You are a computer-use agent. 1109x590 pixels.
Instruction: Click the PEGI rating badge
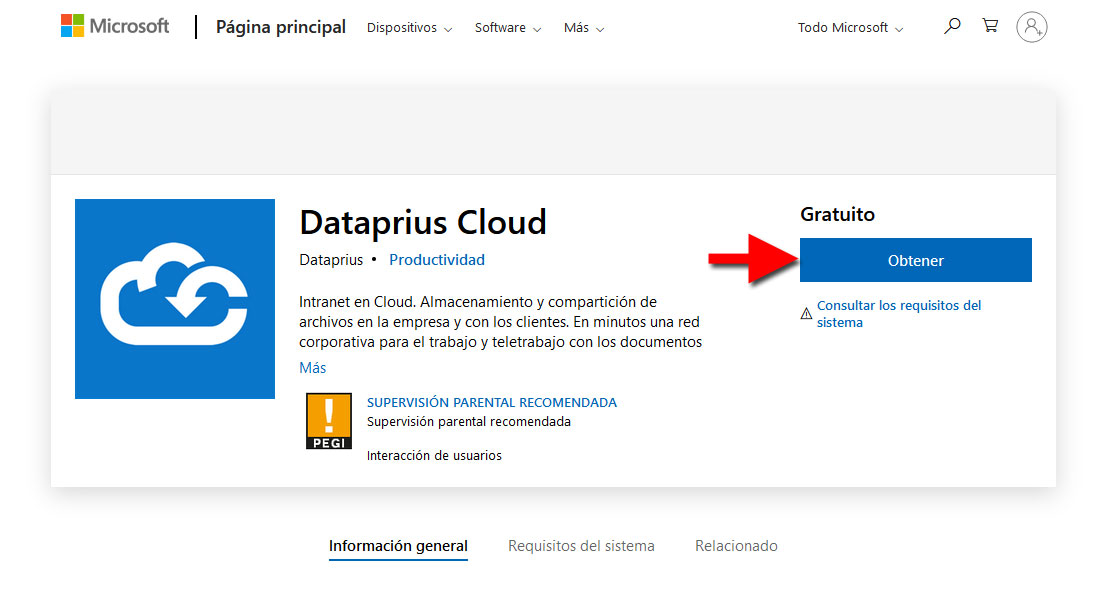coord(329,421)
